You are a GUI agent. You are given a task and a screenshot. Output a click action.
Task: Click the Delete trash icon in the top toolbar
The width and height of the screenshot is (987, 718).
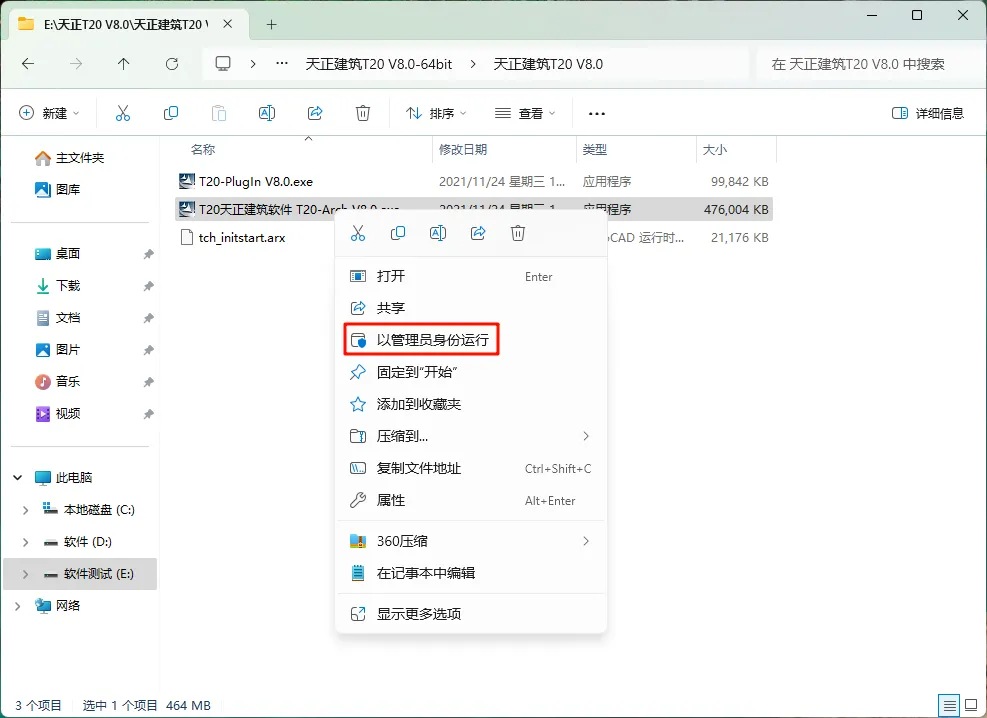(363, 113)
